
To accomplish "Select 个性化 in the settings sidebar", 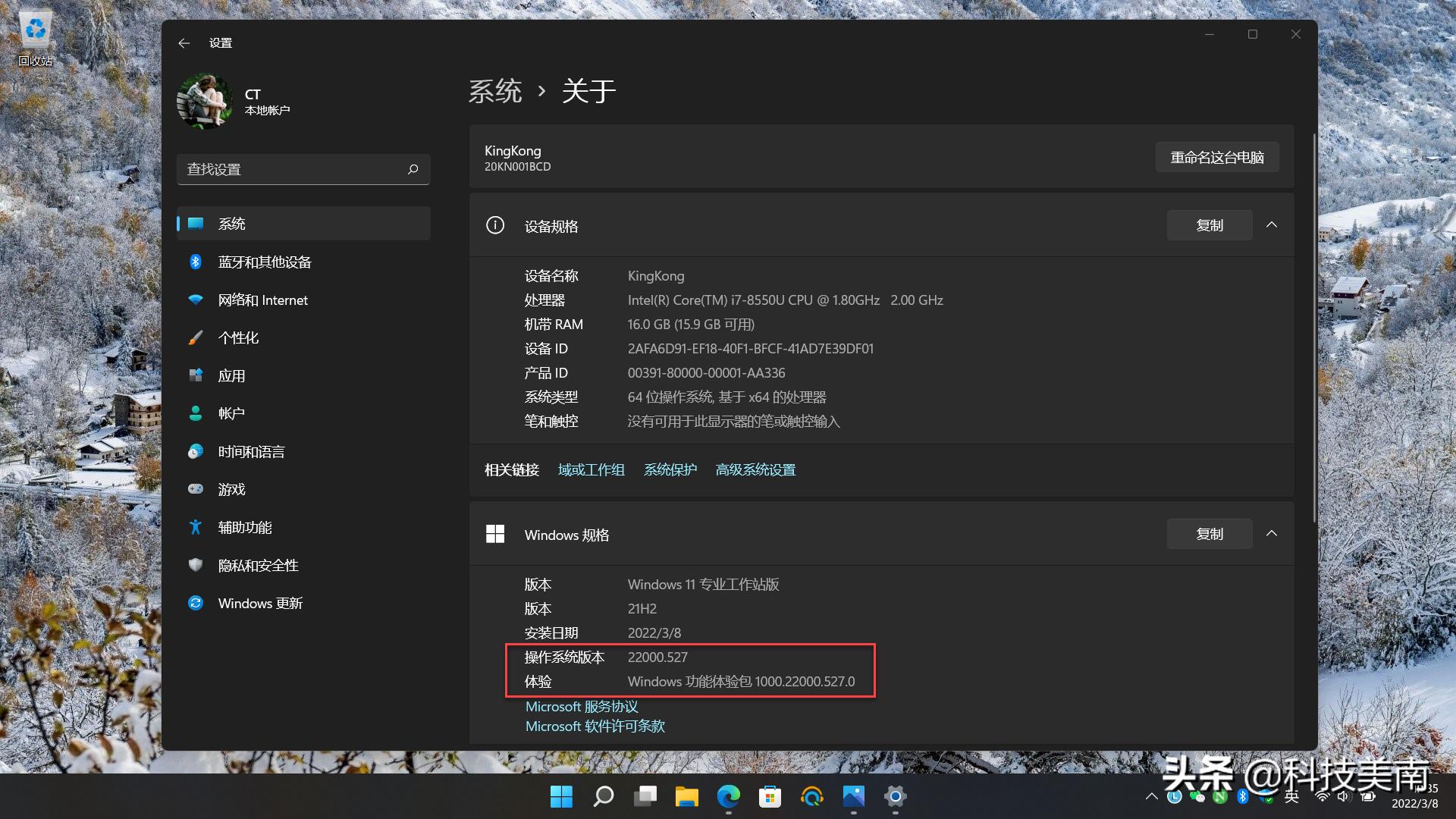I will [x=239, y=337].
